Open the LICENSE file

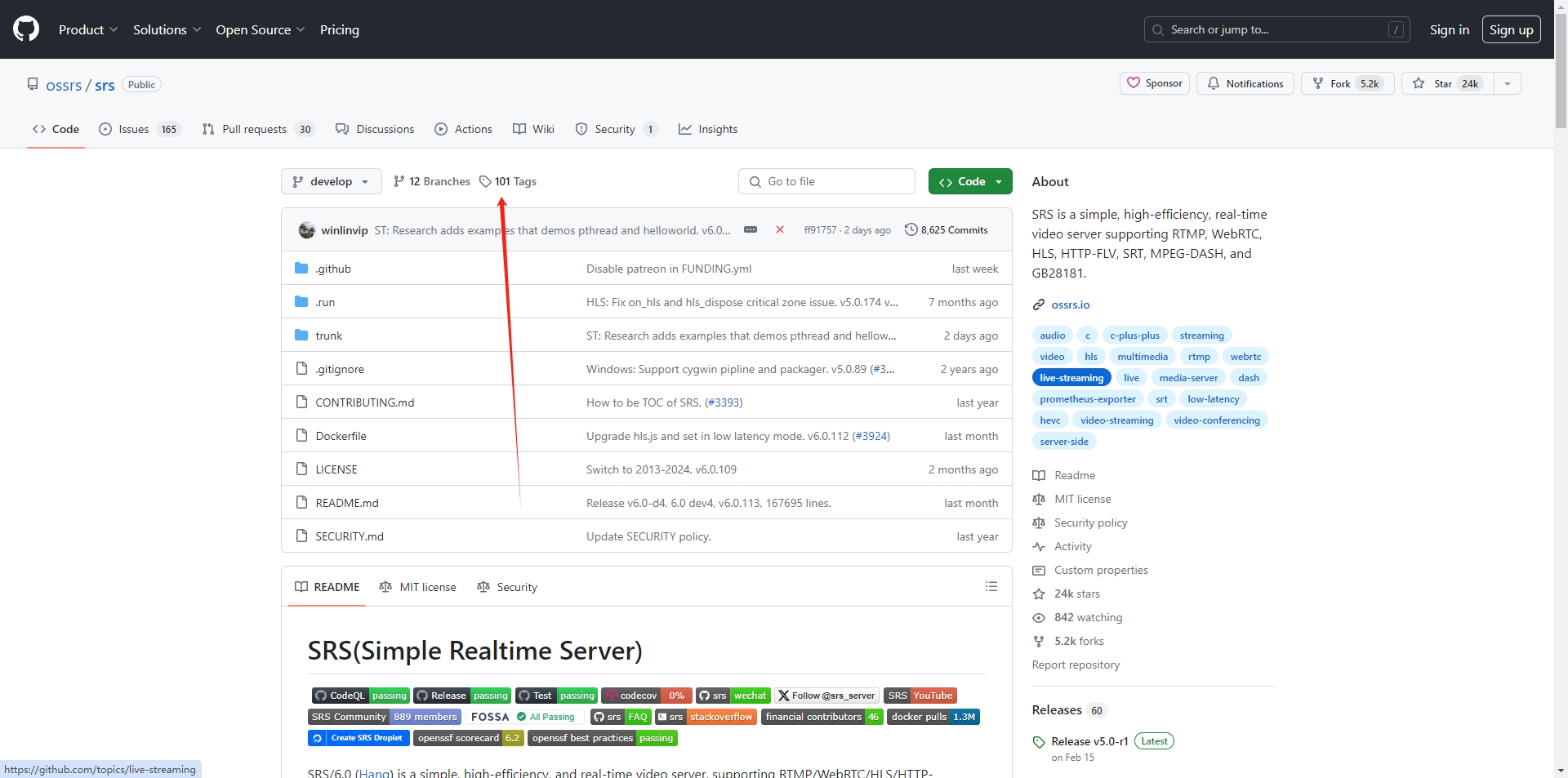tap(336, 469)
